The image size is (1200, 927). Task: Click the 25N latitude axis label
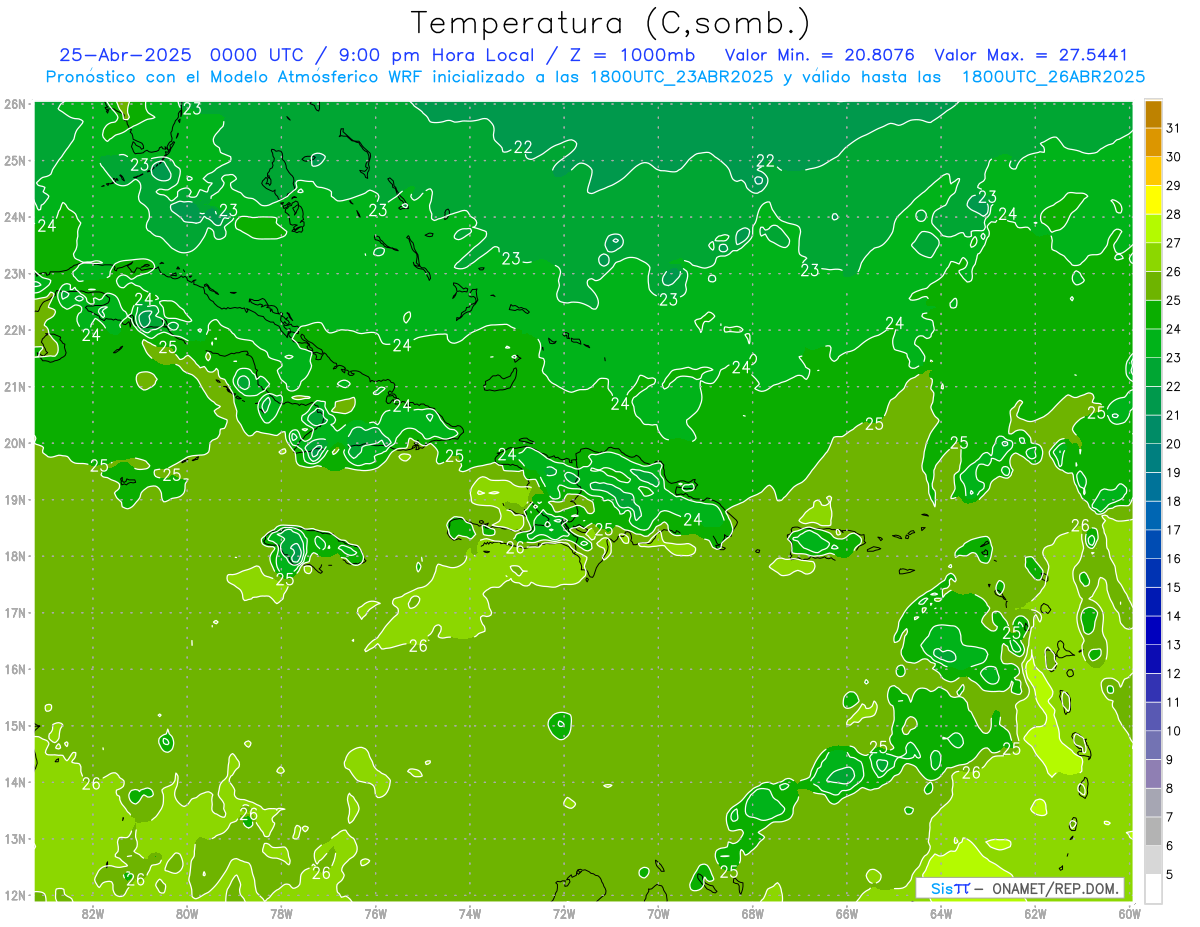click(15, 160)
